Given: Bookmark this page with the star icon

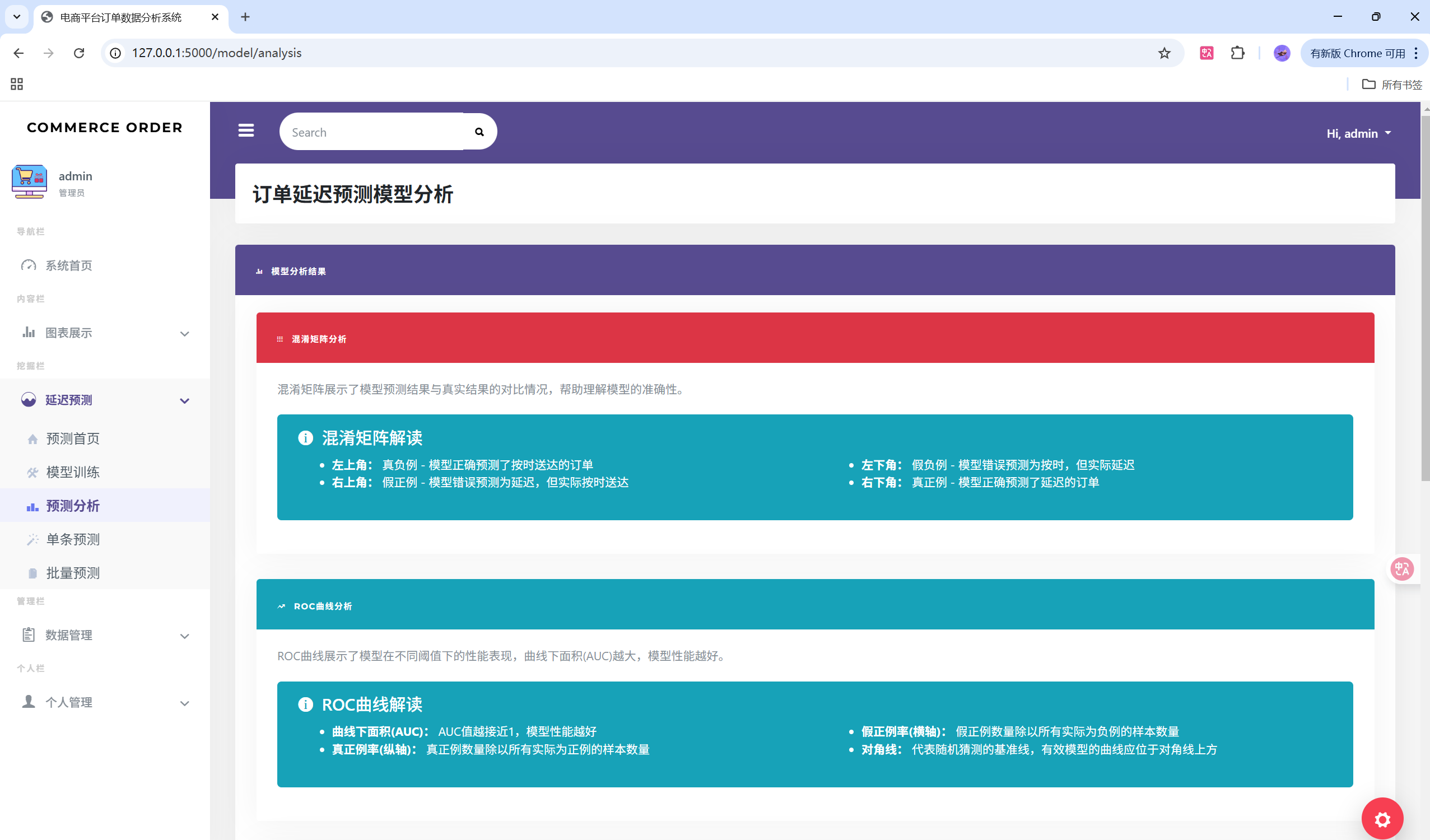Looking at the screenshot, I should 1165,53.
